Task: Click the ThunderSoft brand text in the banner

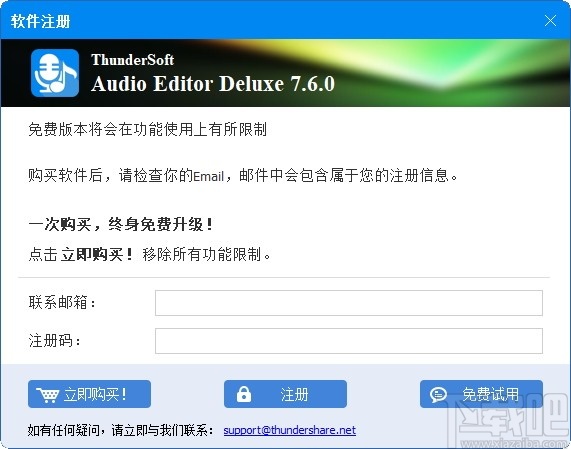Action: click(133, 60)
